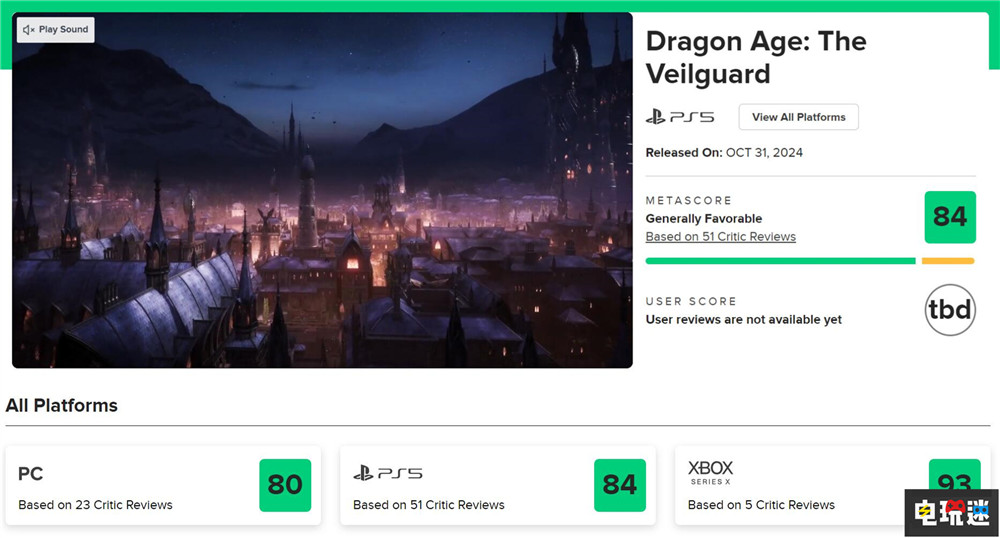Click the yellow mixed reviews bar segment

[947, 261]
